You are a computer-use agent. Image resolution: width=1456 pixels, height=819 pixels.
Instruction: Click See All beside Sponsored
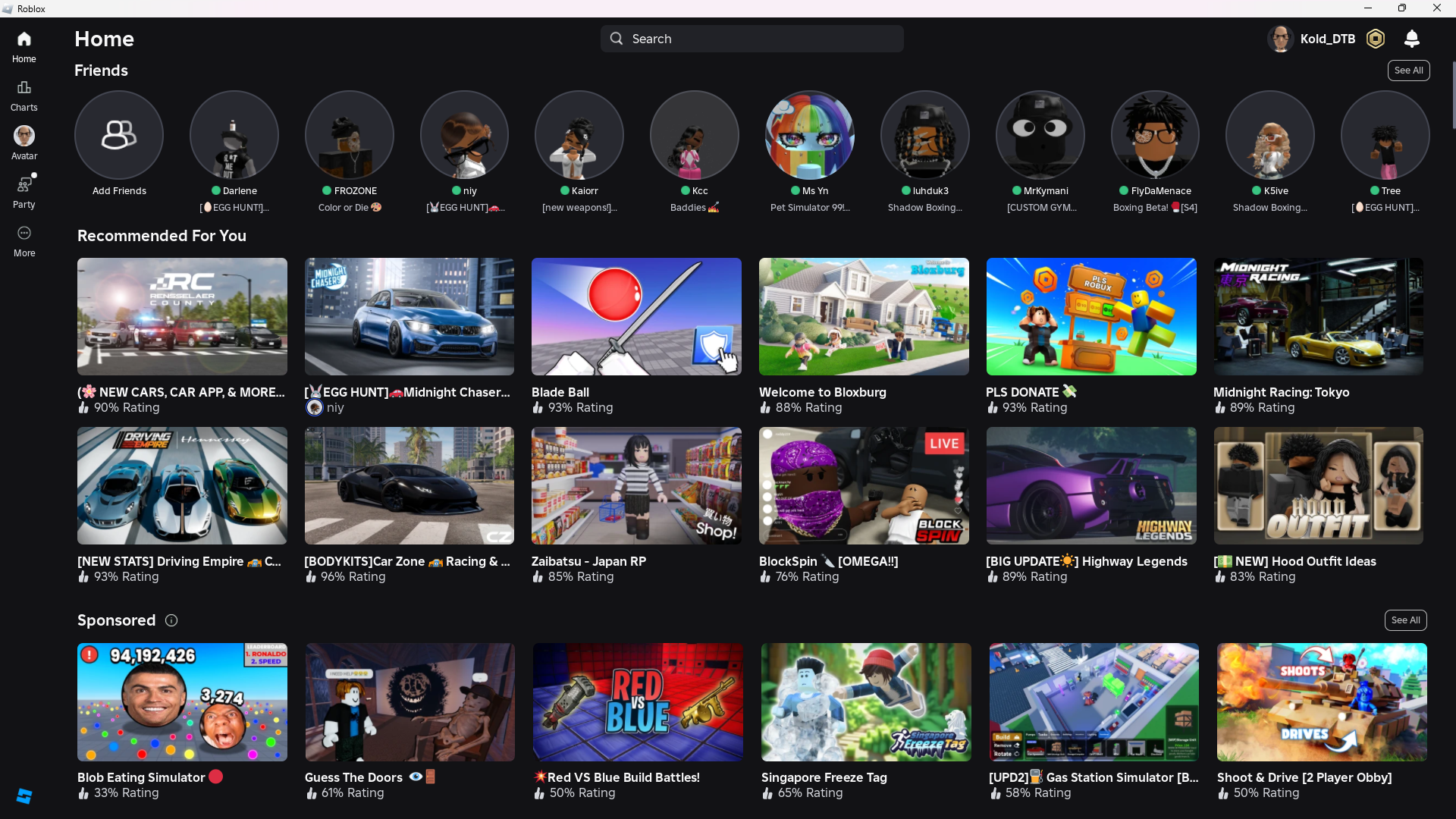pos(1405,620)
